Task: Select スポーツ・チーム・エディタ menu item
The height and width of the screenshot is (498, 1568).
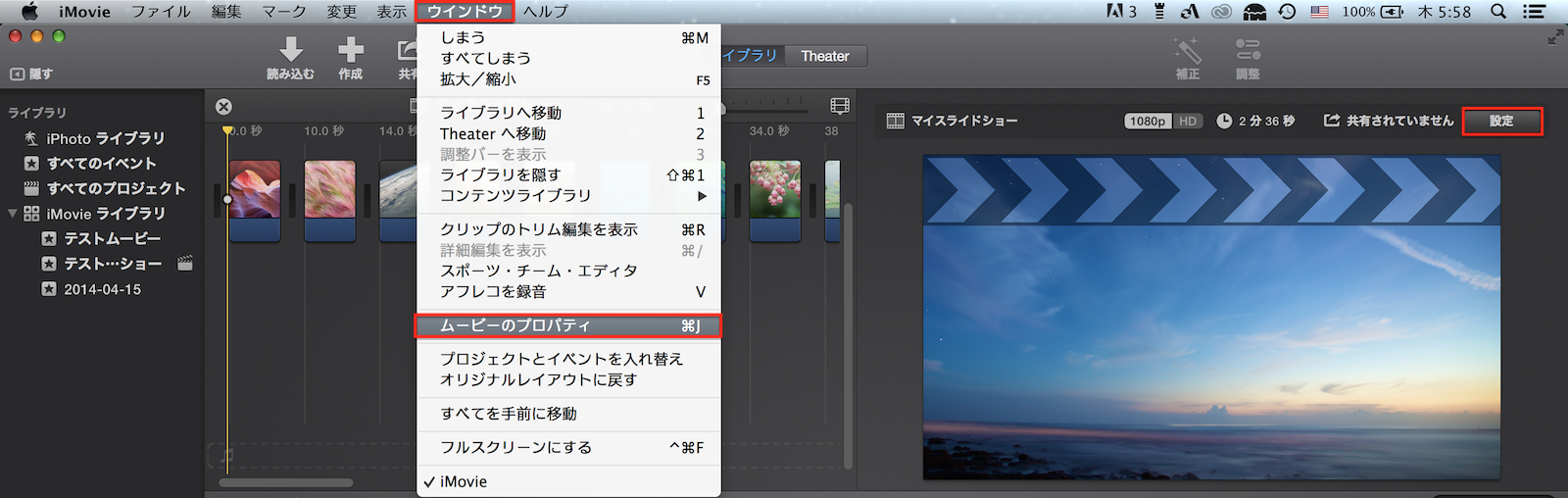Action: (x=568, y=271)
